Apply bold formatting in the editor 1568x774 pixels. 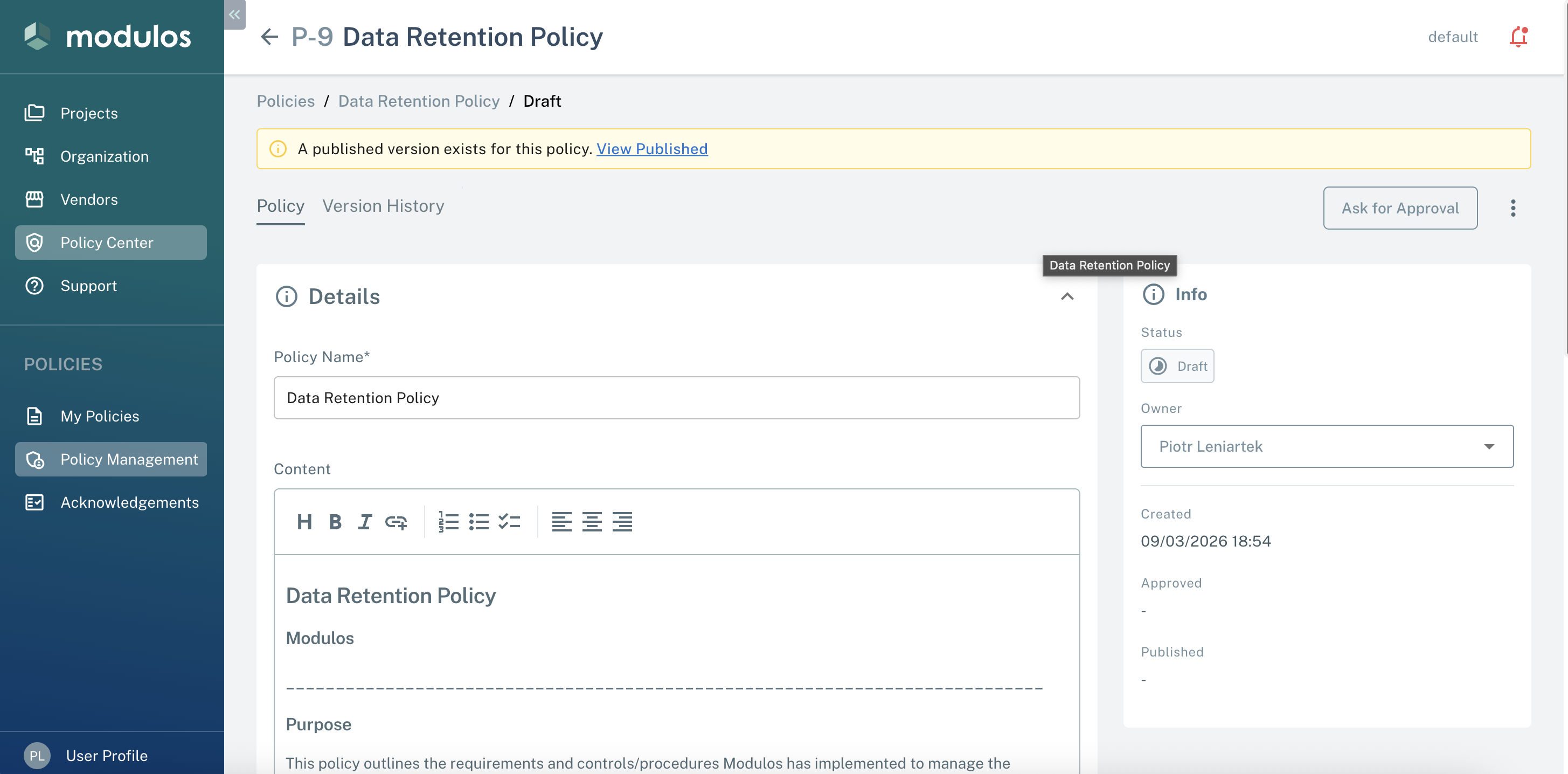(x=335, y=521)
